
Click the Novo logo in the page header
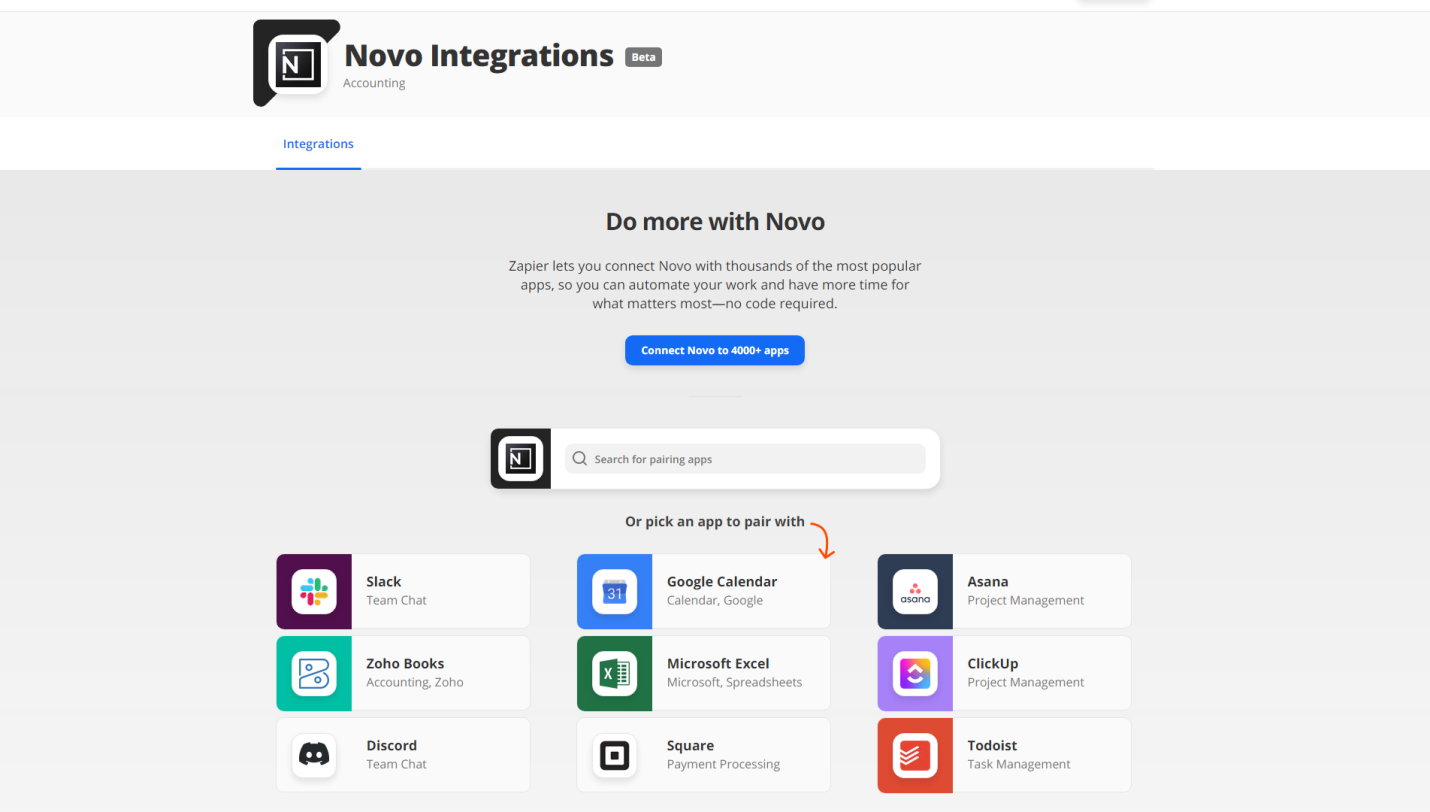(298, 66)
